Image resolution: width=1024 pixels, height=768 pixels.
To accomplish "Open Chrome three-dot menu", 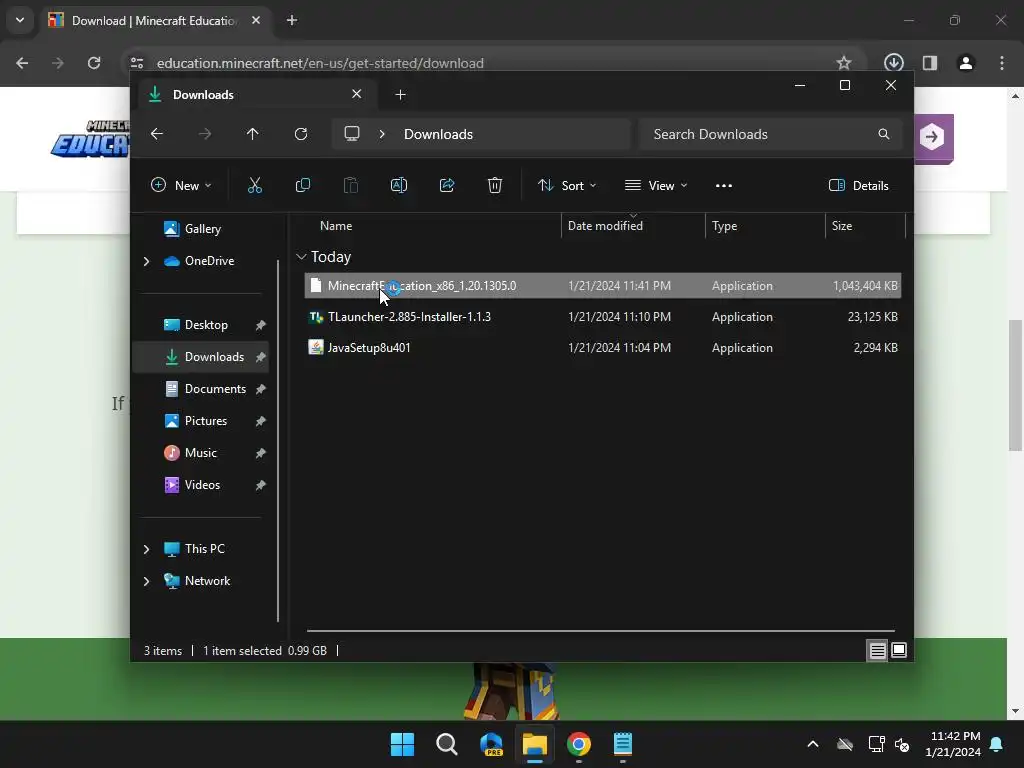I will [x=1002, y=63].
